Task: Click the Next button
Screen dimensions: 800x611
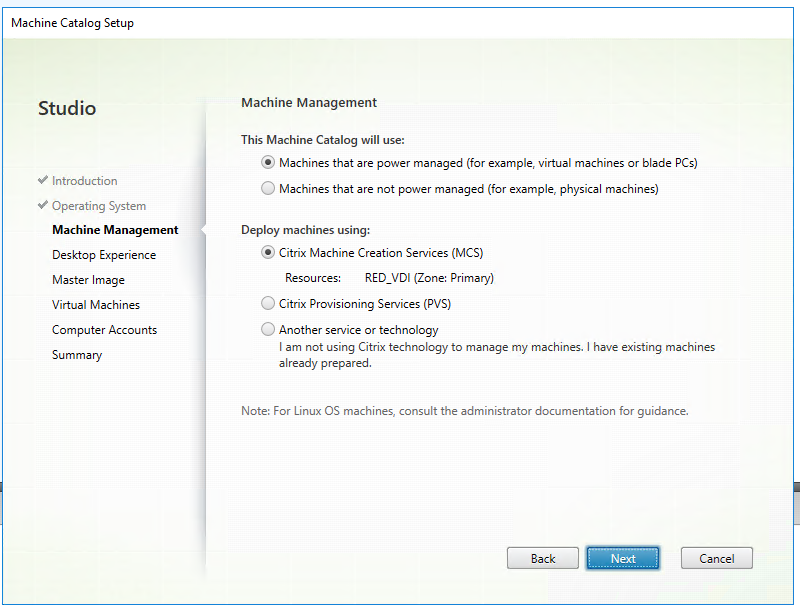Action: pyautogui.click(x=623, y=558)
